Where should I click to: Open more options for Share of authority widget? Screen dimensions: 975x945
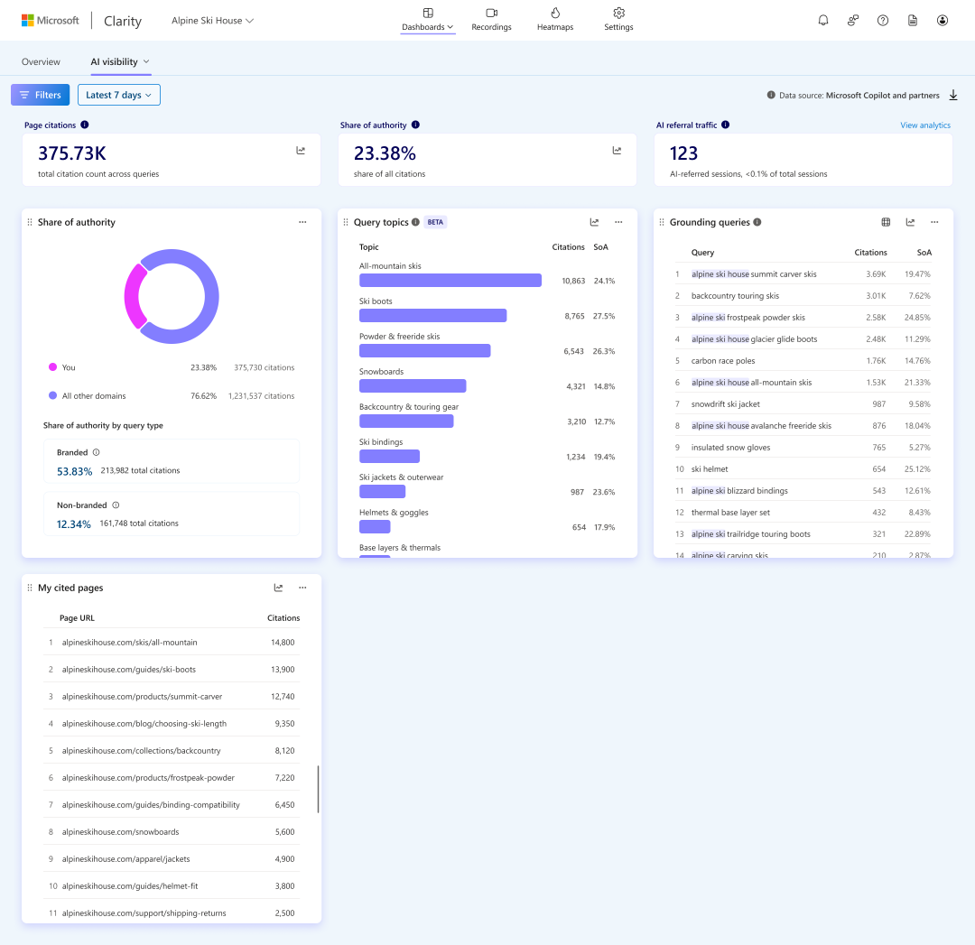pyautogui.click(x=302, y=222)
